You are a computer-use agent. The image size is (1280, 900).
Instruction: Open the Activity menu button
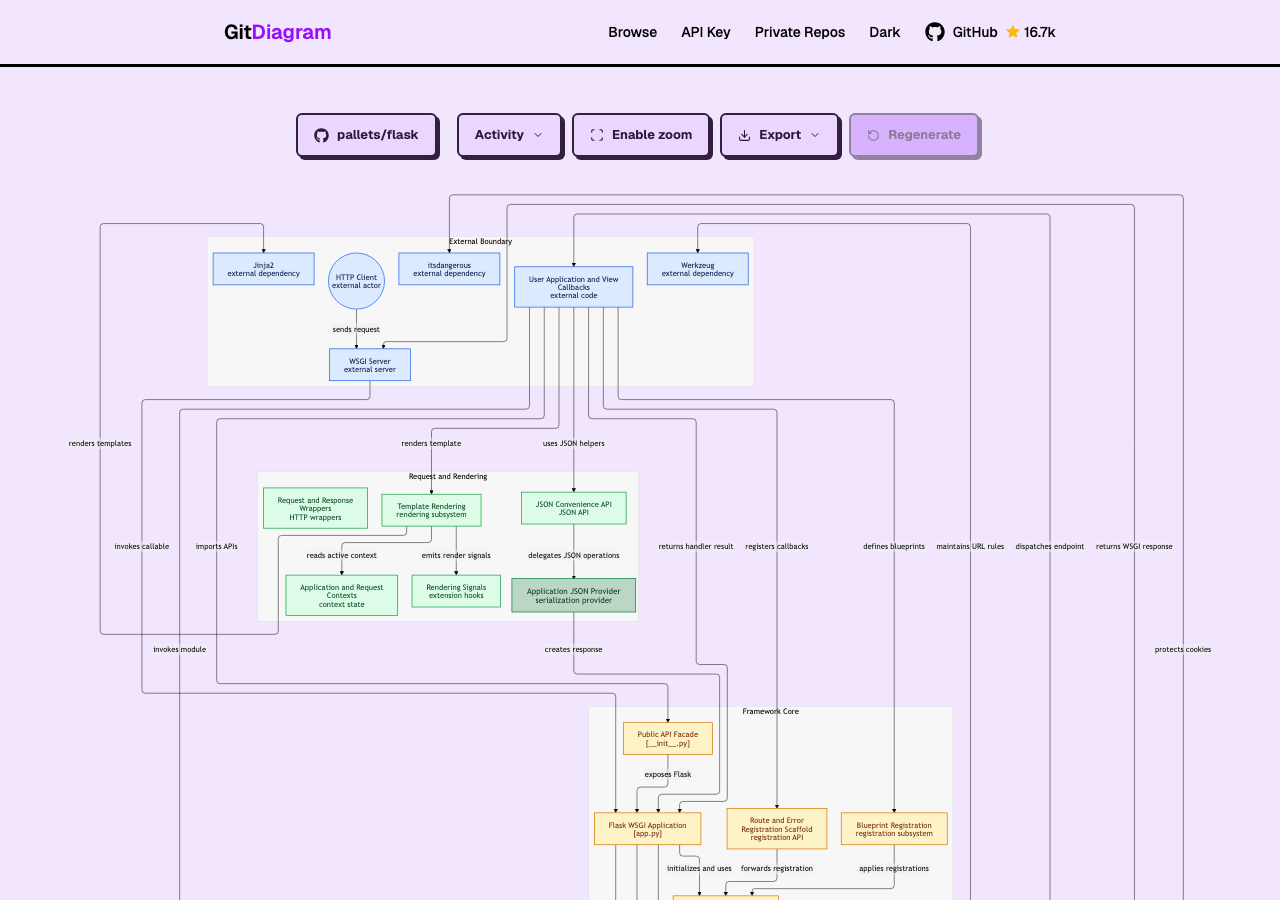pos(509,135)
